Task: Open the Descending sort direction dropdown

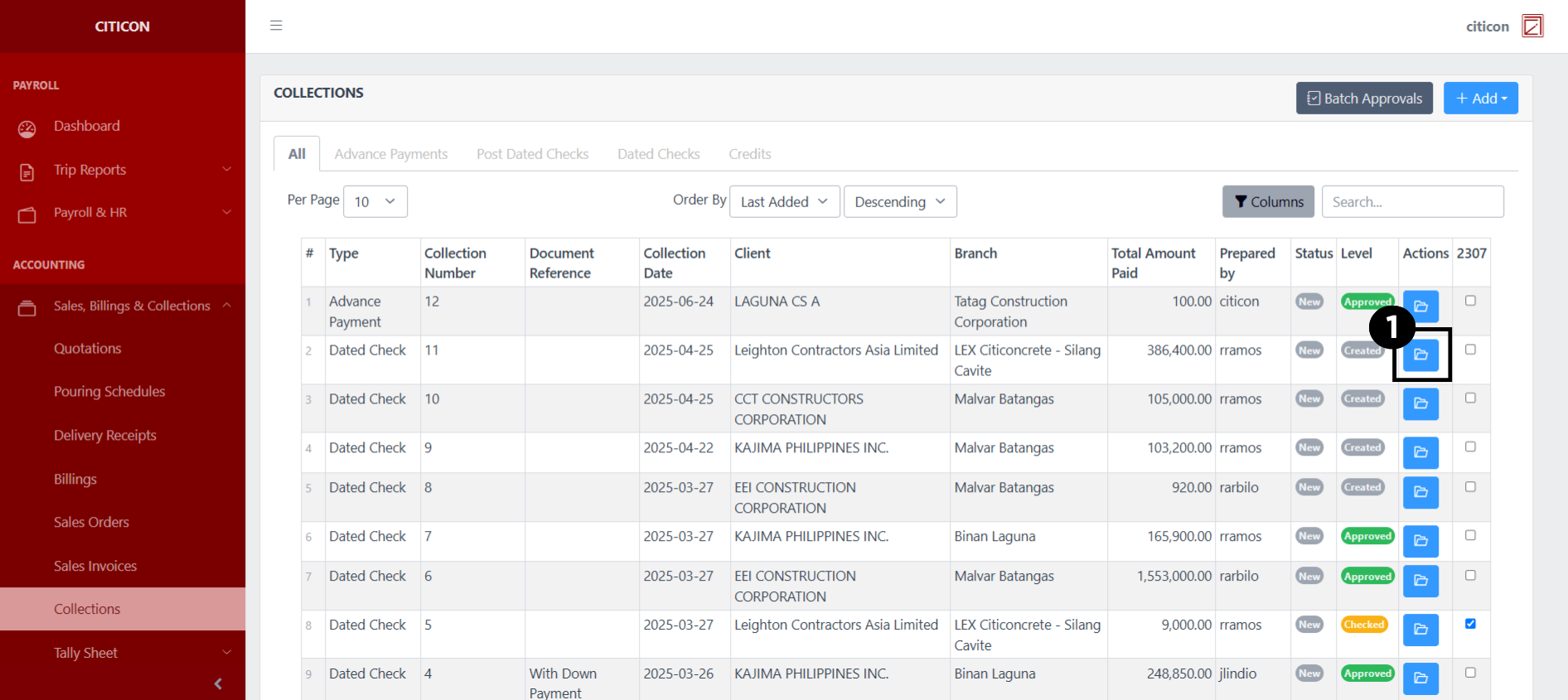Action: point(899,202)
